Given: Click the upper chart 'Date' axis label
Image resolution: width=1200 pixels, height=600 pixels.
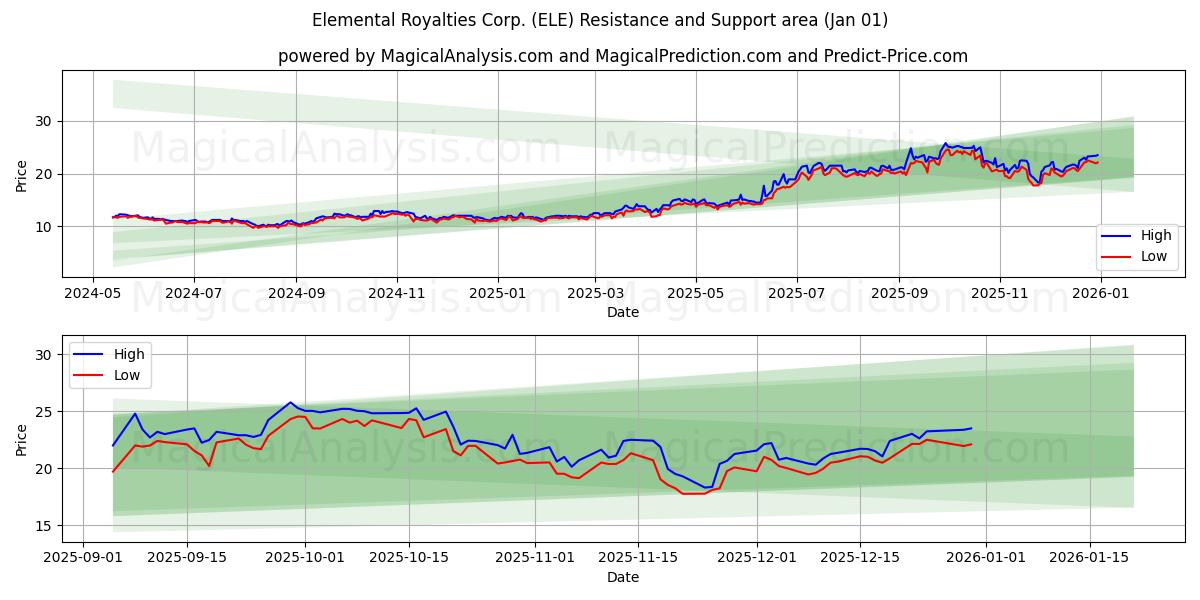Looking at the screenshot, I should 623,312.
